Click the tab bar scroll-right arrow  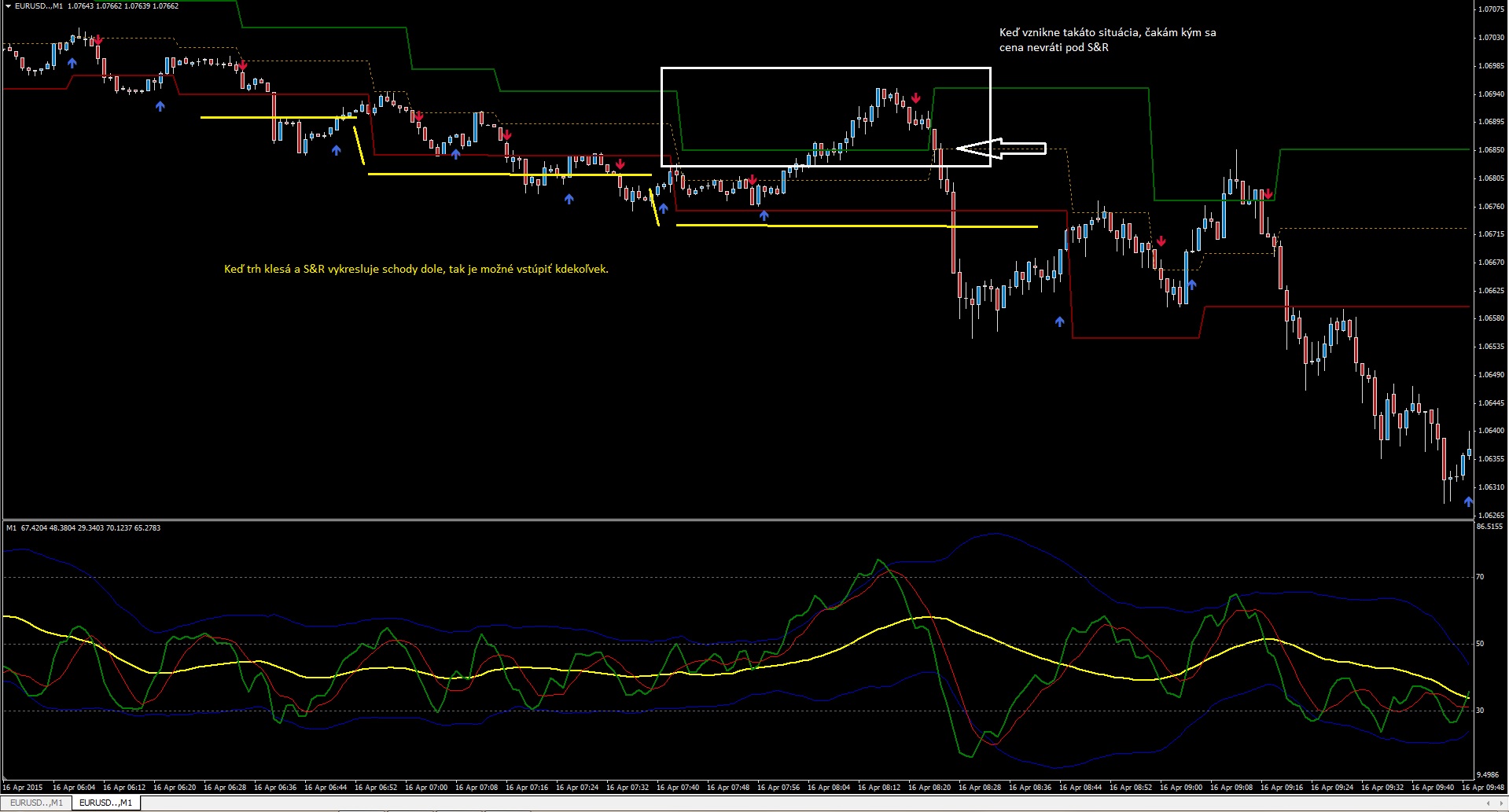pyautogui.click(x=1500, y=803)
